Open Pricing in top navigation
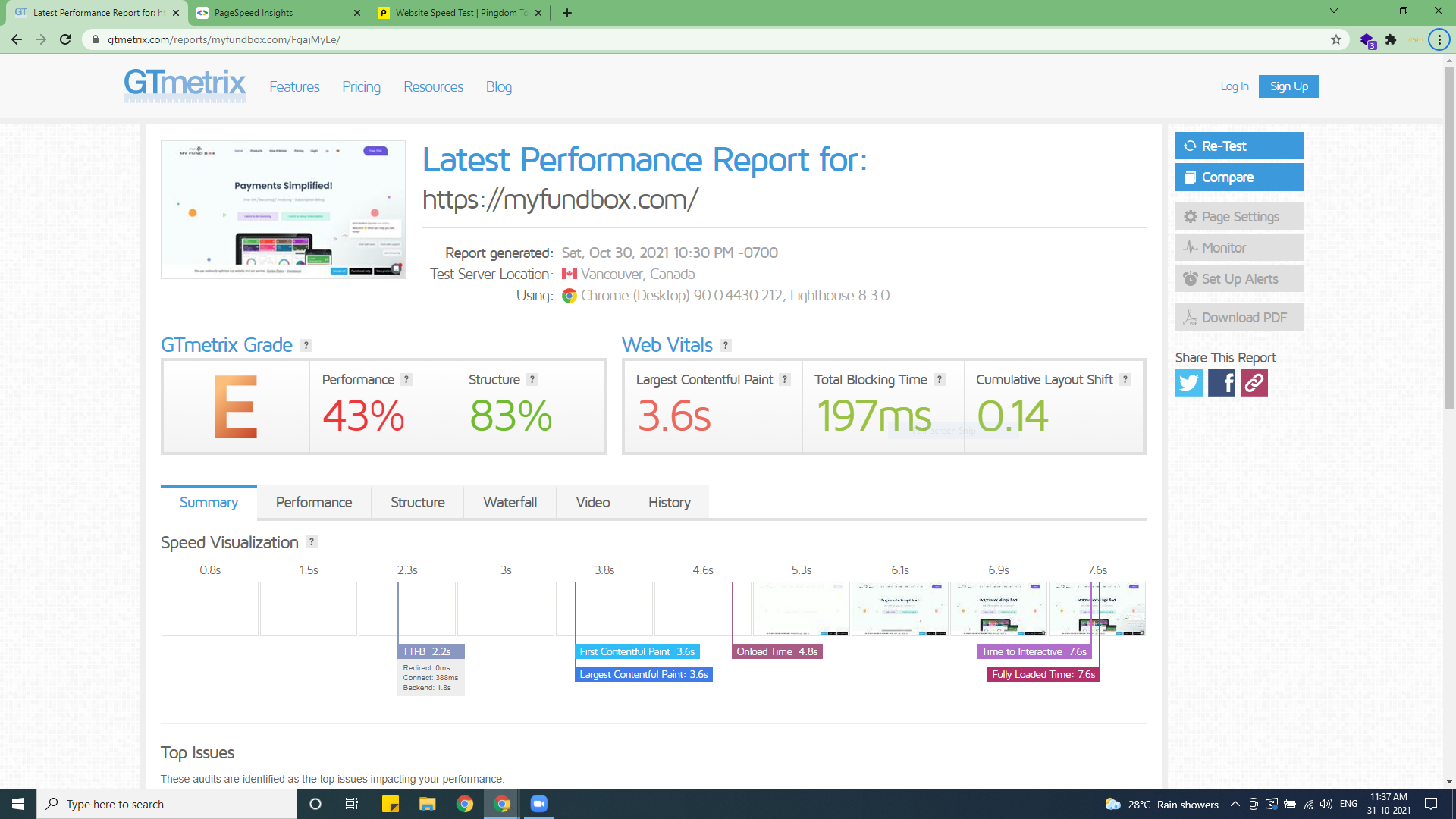Screen dimensions: 1456x819 (x=361, y=87)
